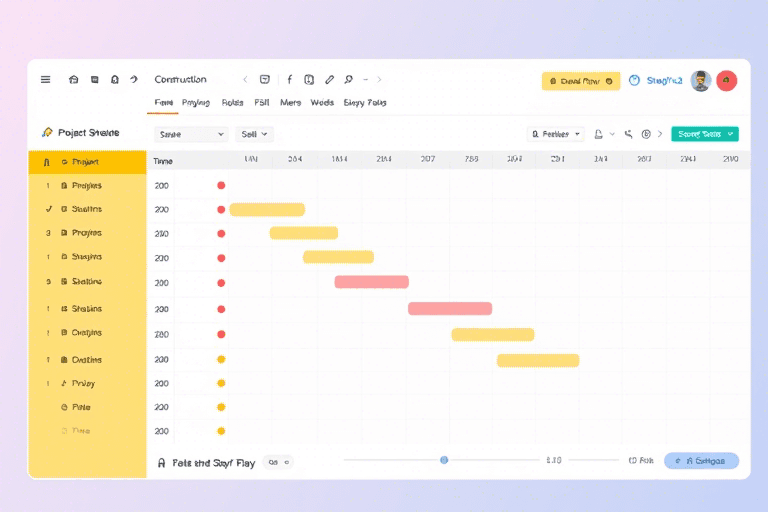Open the second small dropdown in filter bar
This screenshot has height=512, width=768.
pyautogui.click(x=255, y=134)
